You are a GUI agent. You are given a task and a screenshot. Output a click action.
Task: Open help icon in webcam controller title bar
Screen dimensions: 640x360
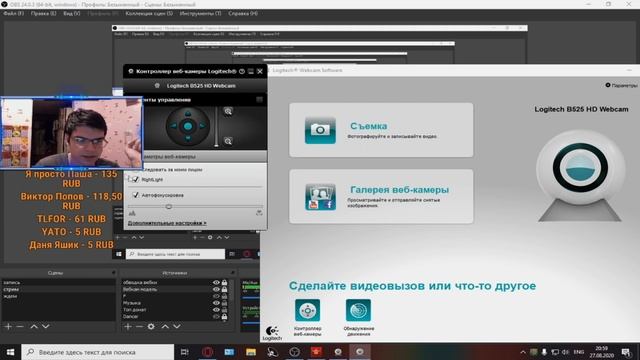tap(242, 71)
